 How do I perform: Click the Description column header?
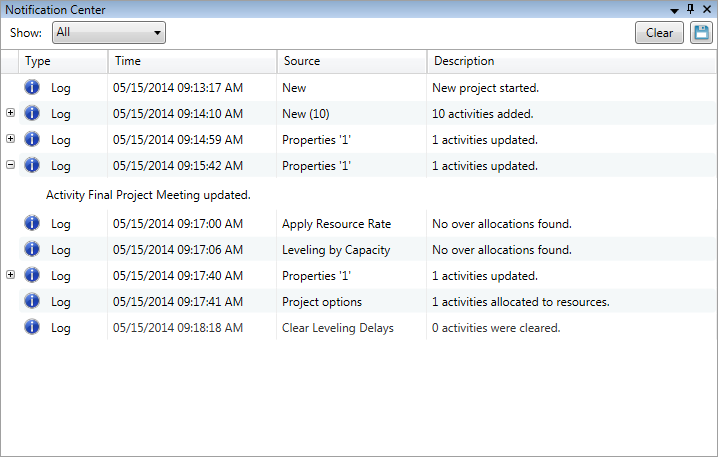point(570,62)
